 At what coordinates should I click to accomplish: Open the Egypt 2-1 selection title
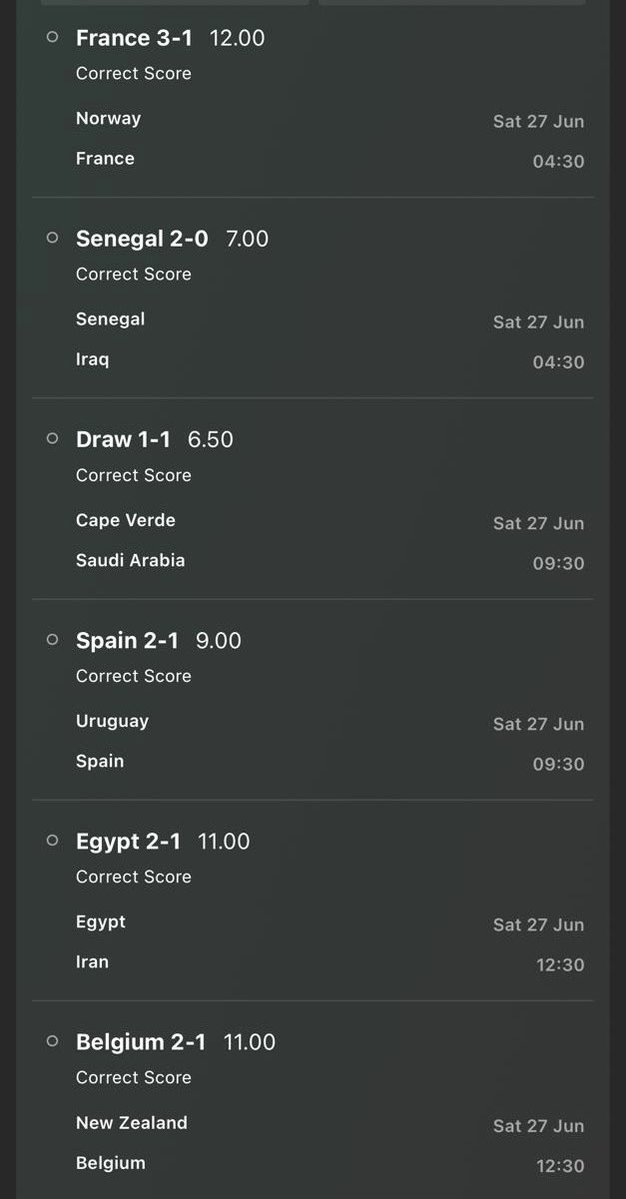(x=128, y=841)
